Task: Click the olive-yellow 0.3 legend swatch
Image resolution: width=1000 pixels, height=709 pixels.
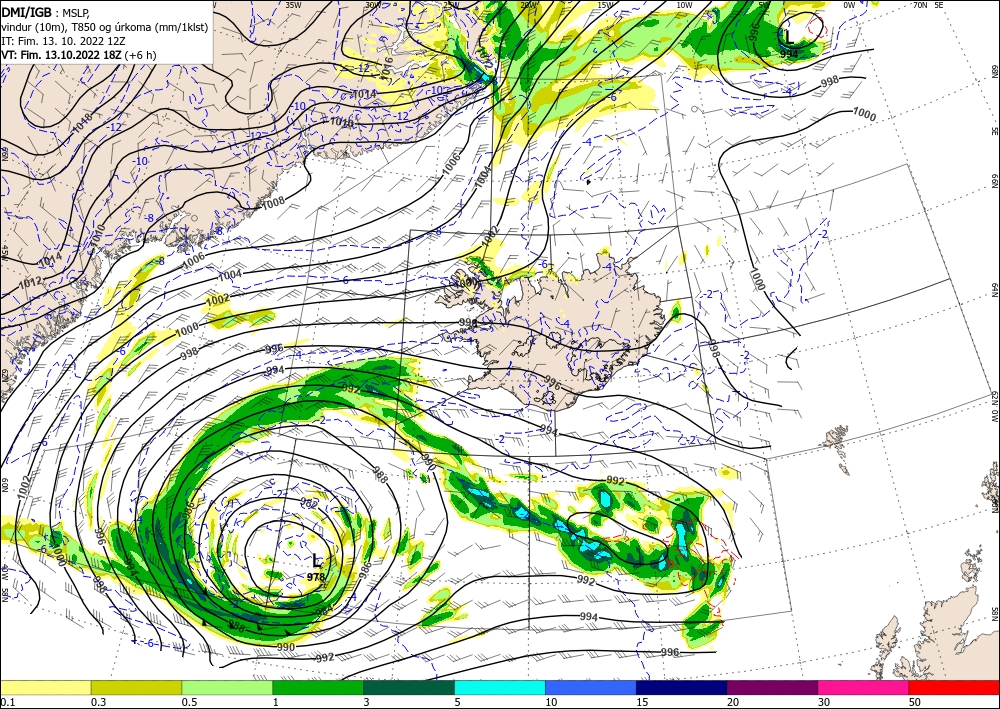Action: pyautogui.click(x=136, y=687)
